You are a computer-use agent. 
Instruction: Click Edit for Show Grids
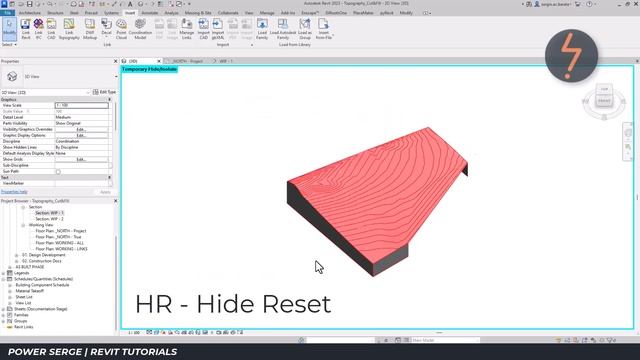click(81, 159)
